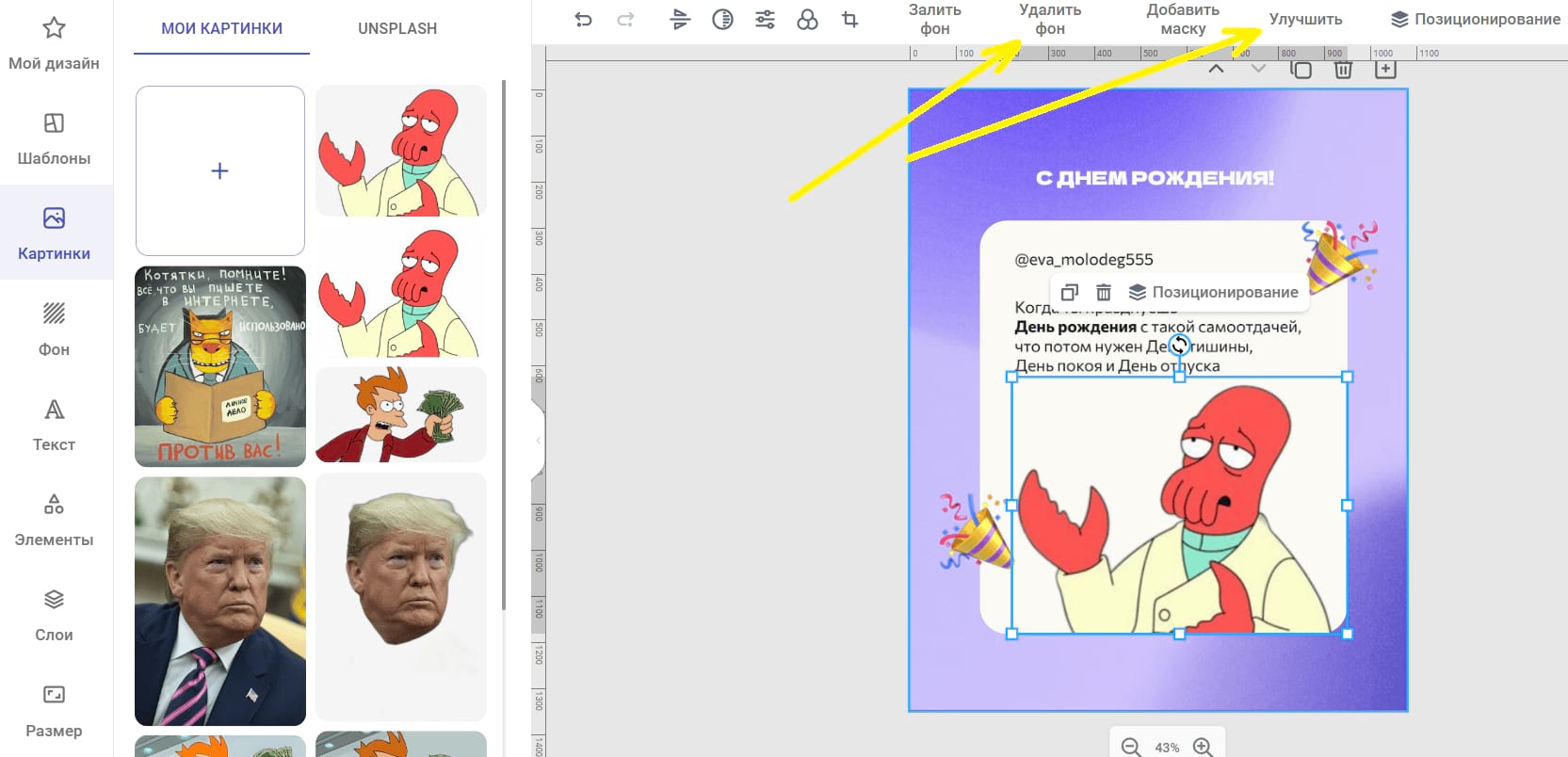The image size is (1568, 757).
Task: Open the Мой дизайн section
Action: tap(54, 44)
